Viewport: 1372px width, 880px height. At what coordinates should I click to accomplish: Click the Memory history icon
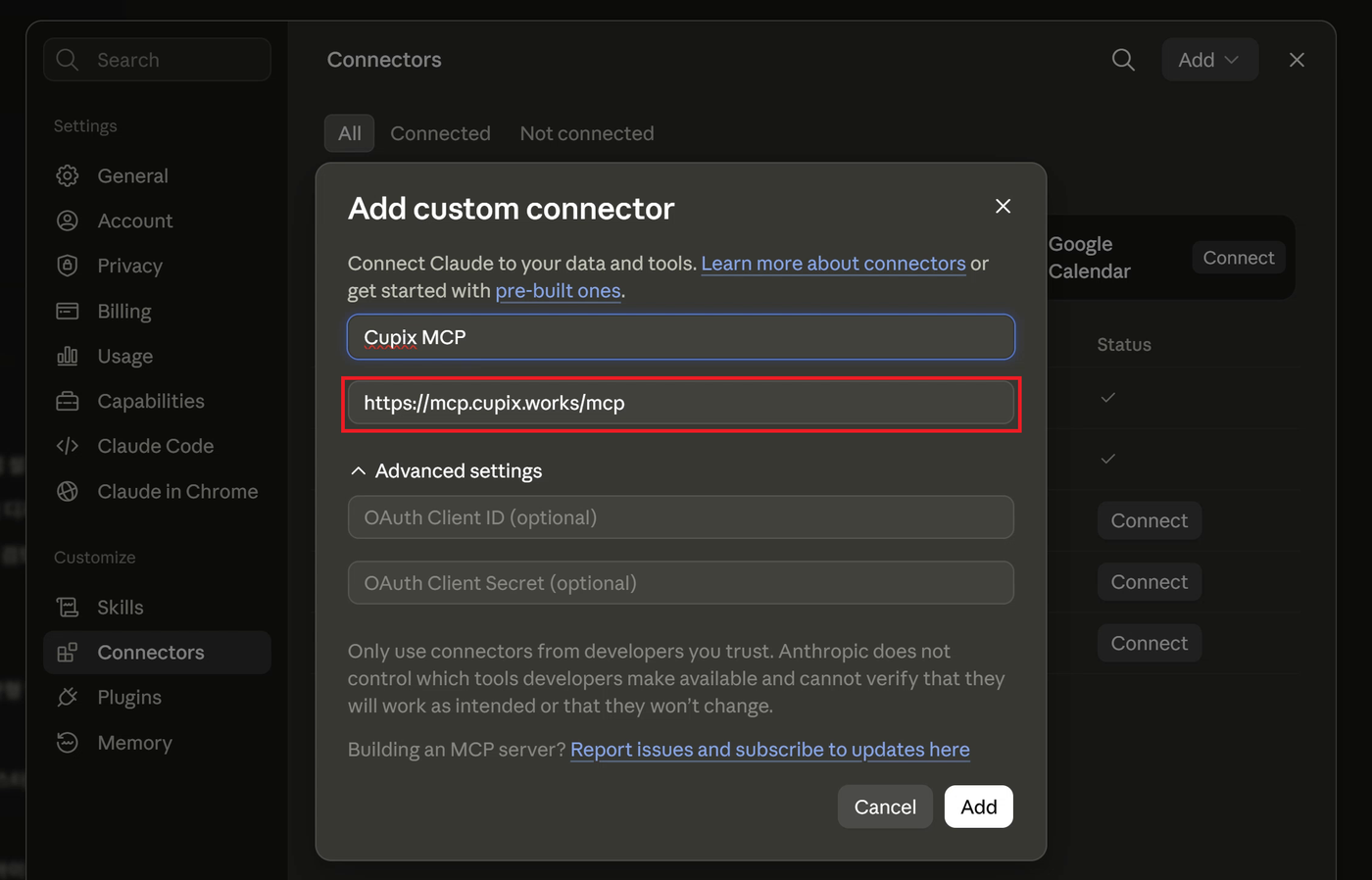pos(68,743)
